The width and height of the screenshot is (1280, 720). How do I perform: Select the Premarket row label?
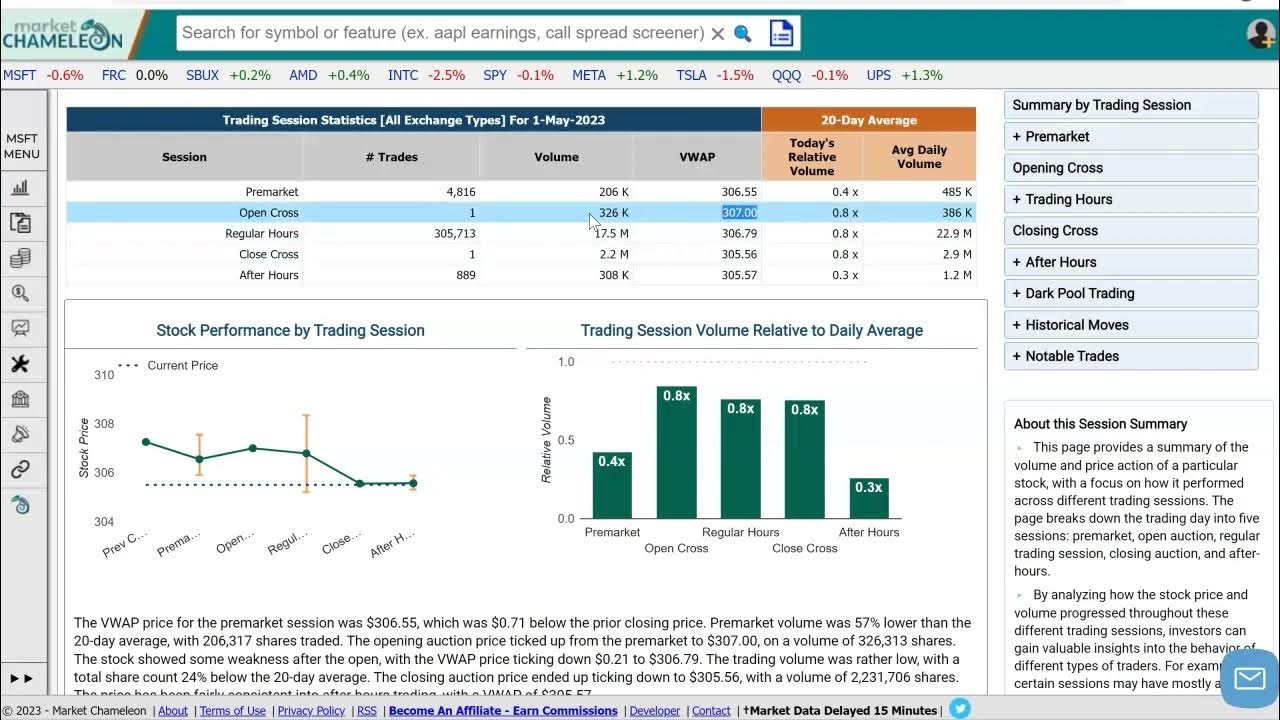pyautogui.click(x=272, y=192)
